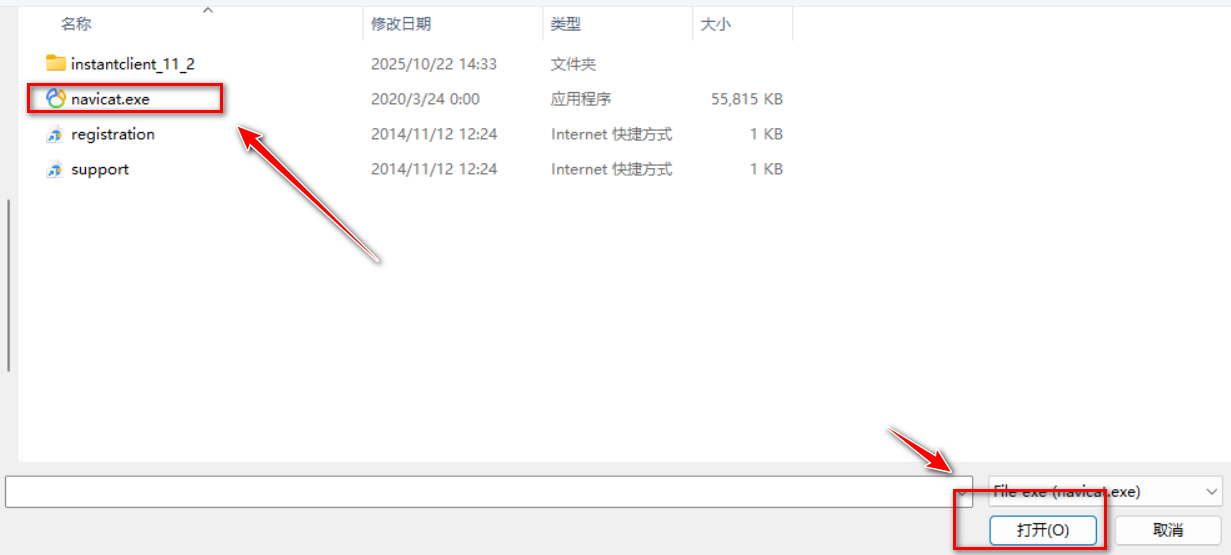Select the support shortcut icon
The height and width of the screenshot is (555, 1231).
pos(56,170)
